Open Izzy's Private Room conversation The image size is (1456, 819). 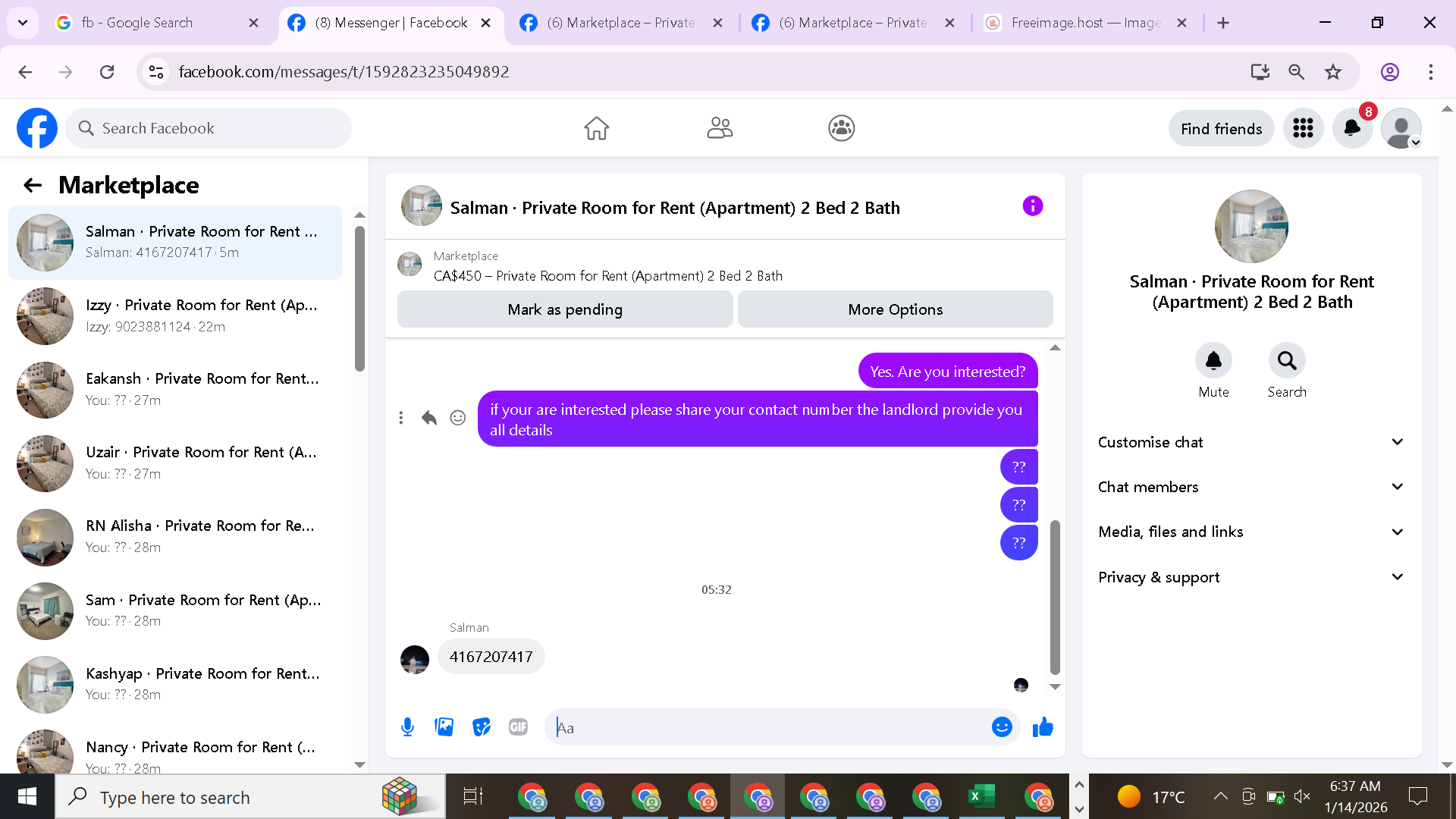pos(175,315)
